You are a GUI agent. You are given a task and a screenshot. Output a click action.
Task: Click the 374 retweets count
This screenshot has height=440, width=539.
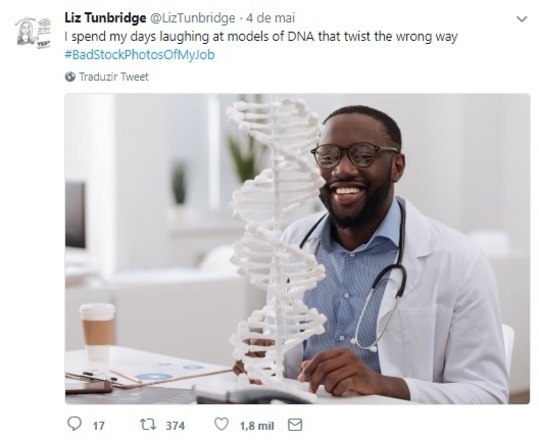(175, 426)
